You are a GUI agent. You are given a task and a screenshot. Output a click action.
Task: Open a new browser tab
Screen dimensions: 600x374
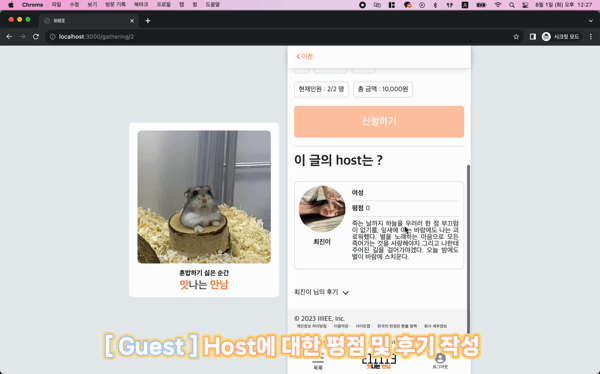pos(148,21)
